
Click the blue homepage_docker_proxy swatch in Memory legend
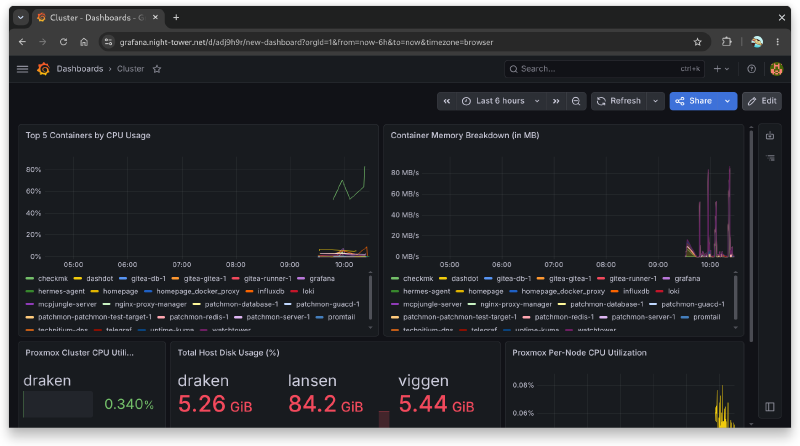click(513, 291)
